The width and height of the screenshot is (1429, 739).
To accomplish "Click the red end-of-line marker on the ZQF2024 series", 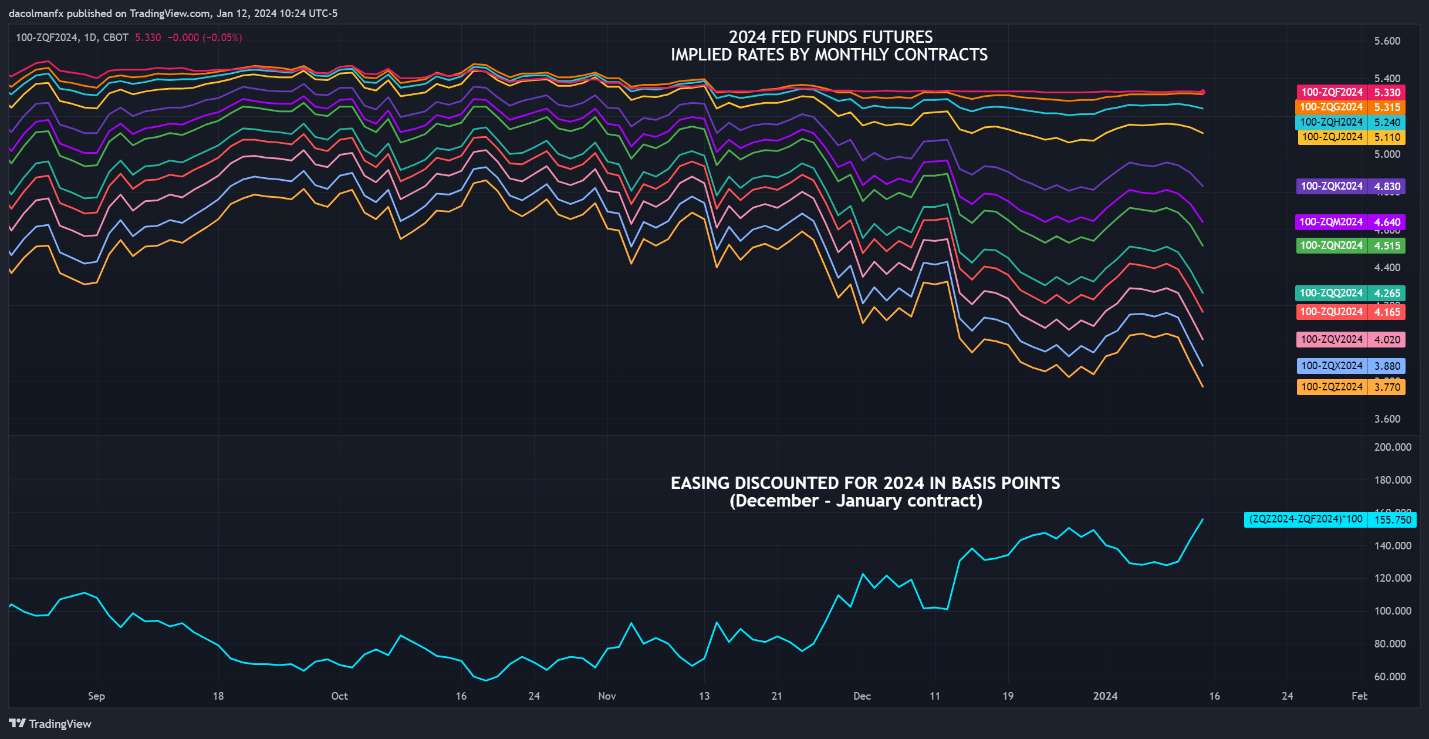I will pyautogui.click(x=1202, y=92).
